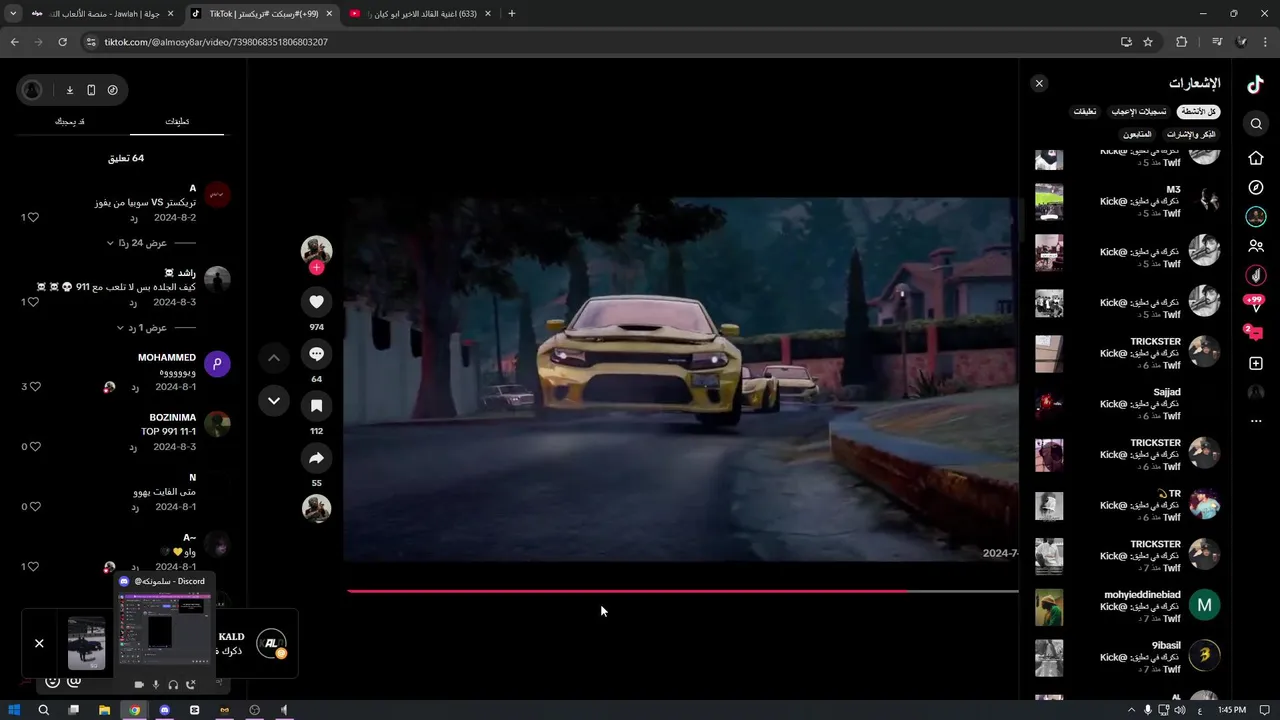
Task: Select the تعليقات notifications filter
Action: 1085,112
